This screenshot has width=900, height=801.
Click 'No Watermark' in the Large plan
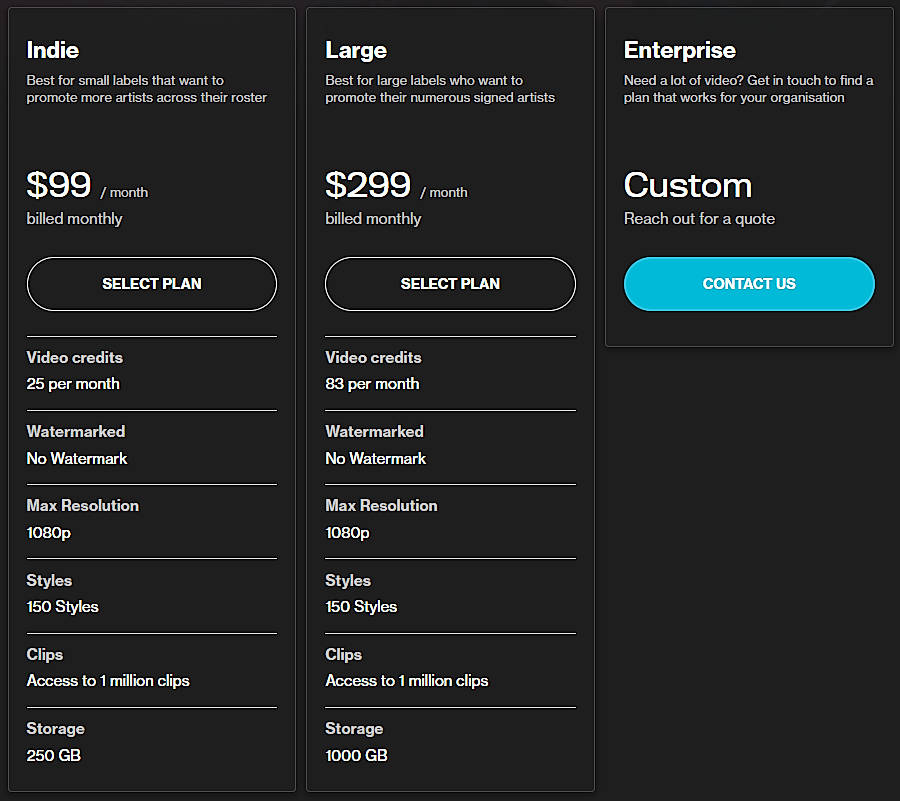375,458
